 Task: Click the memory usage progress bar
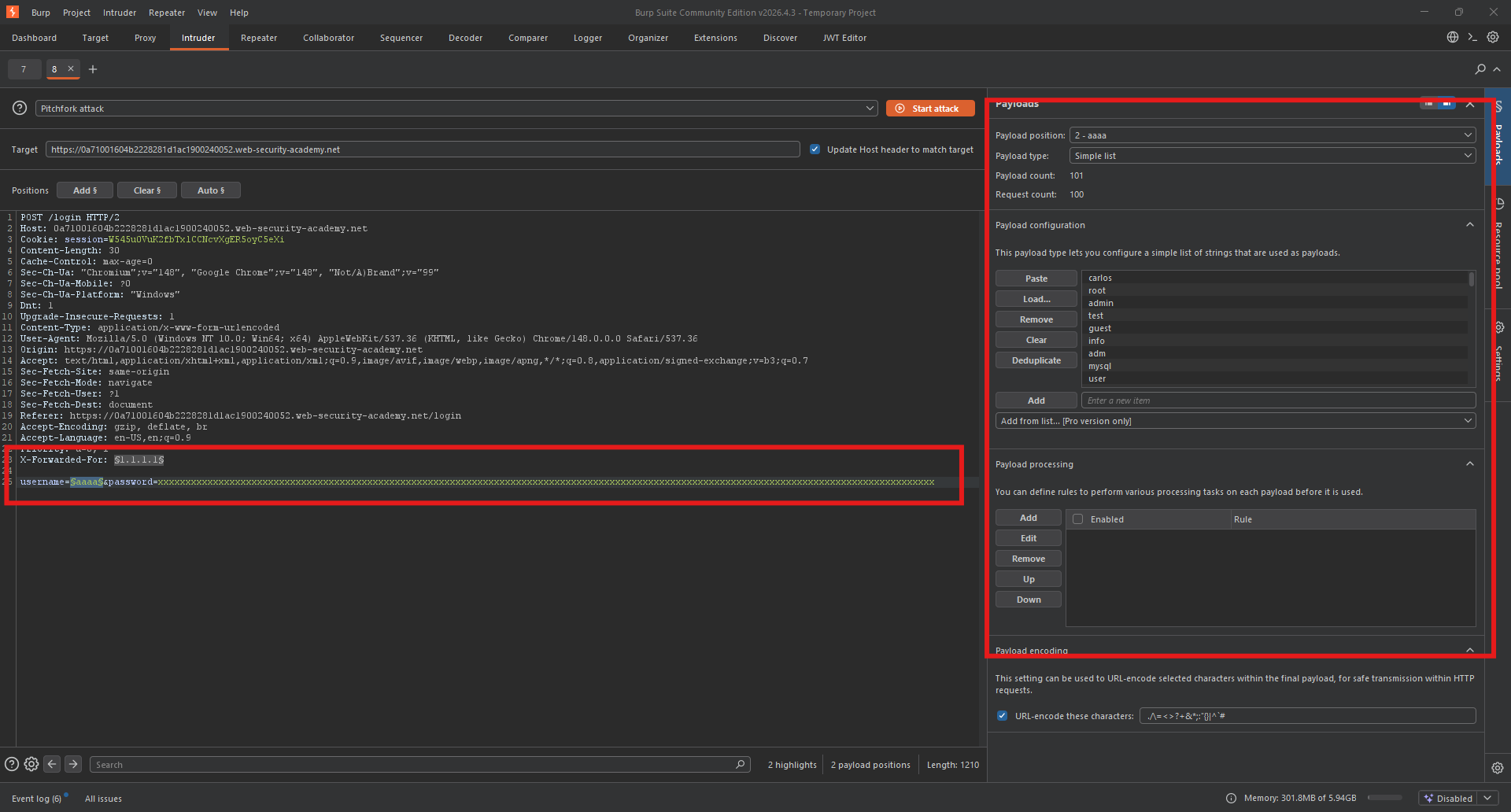point(1385,798)
